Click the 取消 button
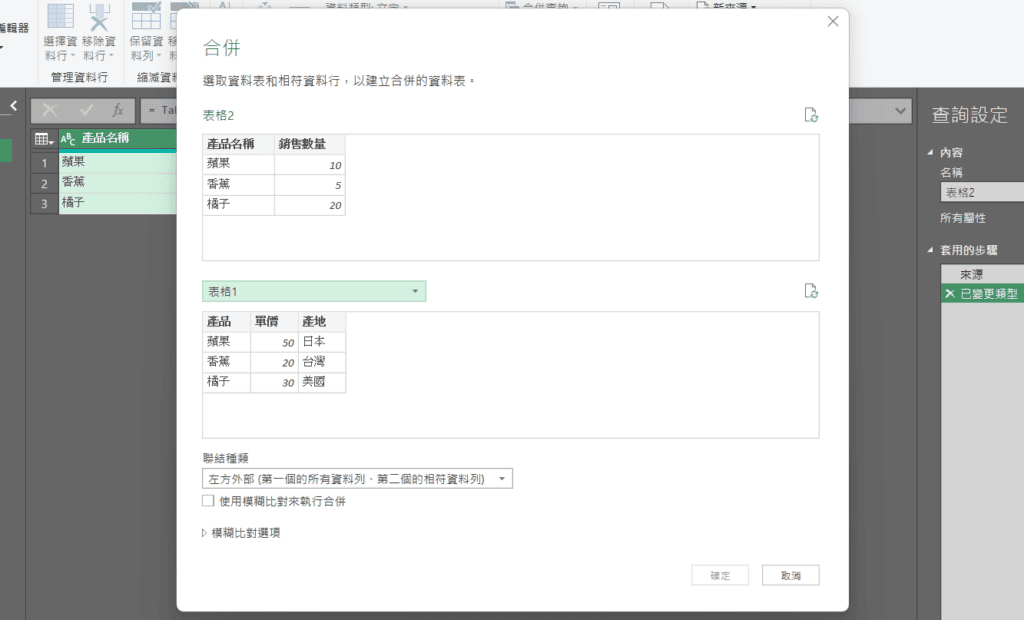 pyautogui.click(x=790, y=575)
